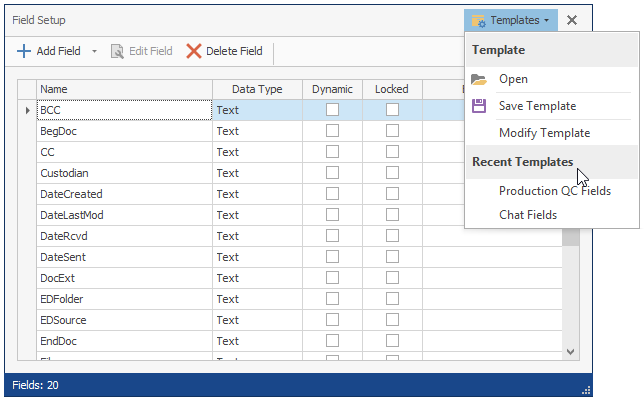644x400 pixels.
Task: Select the DateCreated name cell
Action: pyautogui.click(x=124, y=194)
